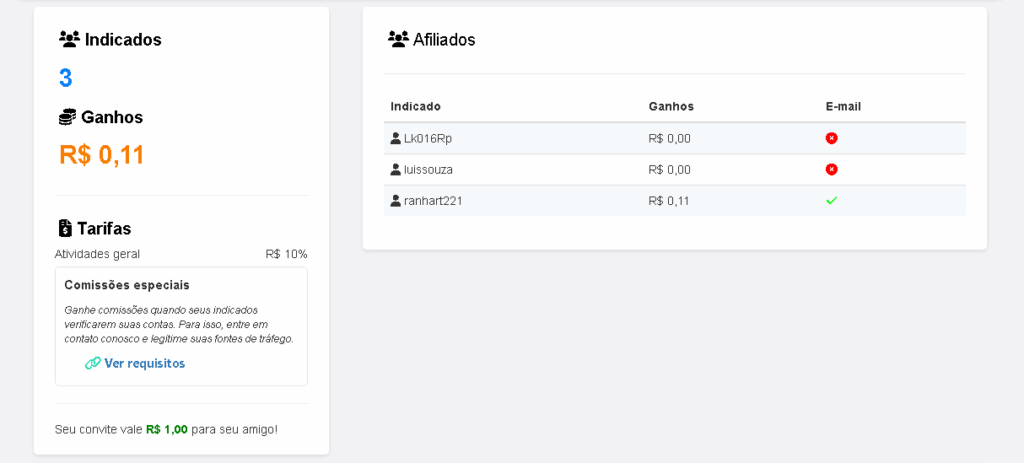Click the red unverified email icon for luissouza
This screenshot has height=463, width=1024.
tap(831, 170)
